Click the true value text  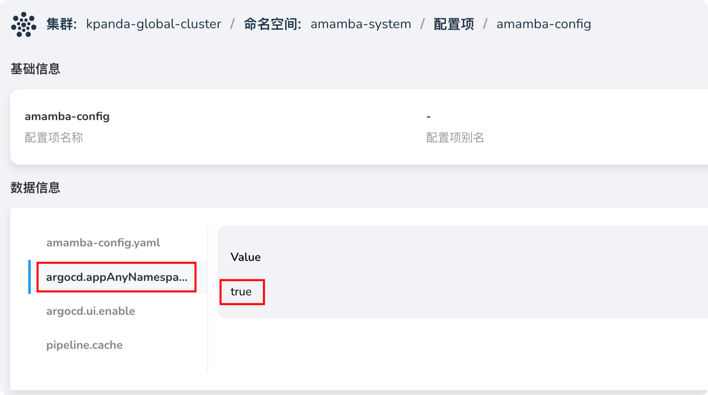coord(241,292)
